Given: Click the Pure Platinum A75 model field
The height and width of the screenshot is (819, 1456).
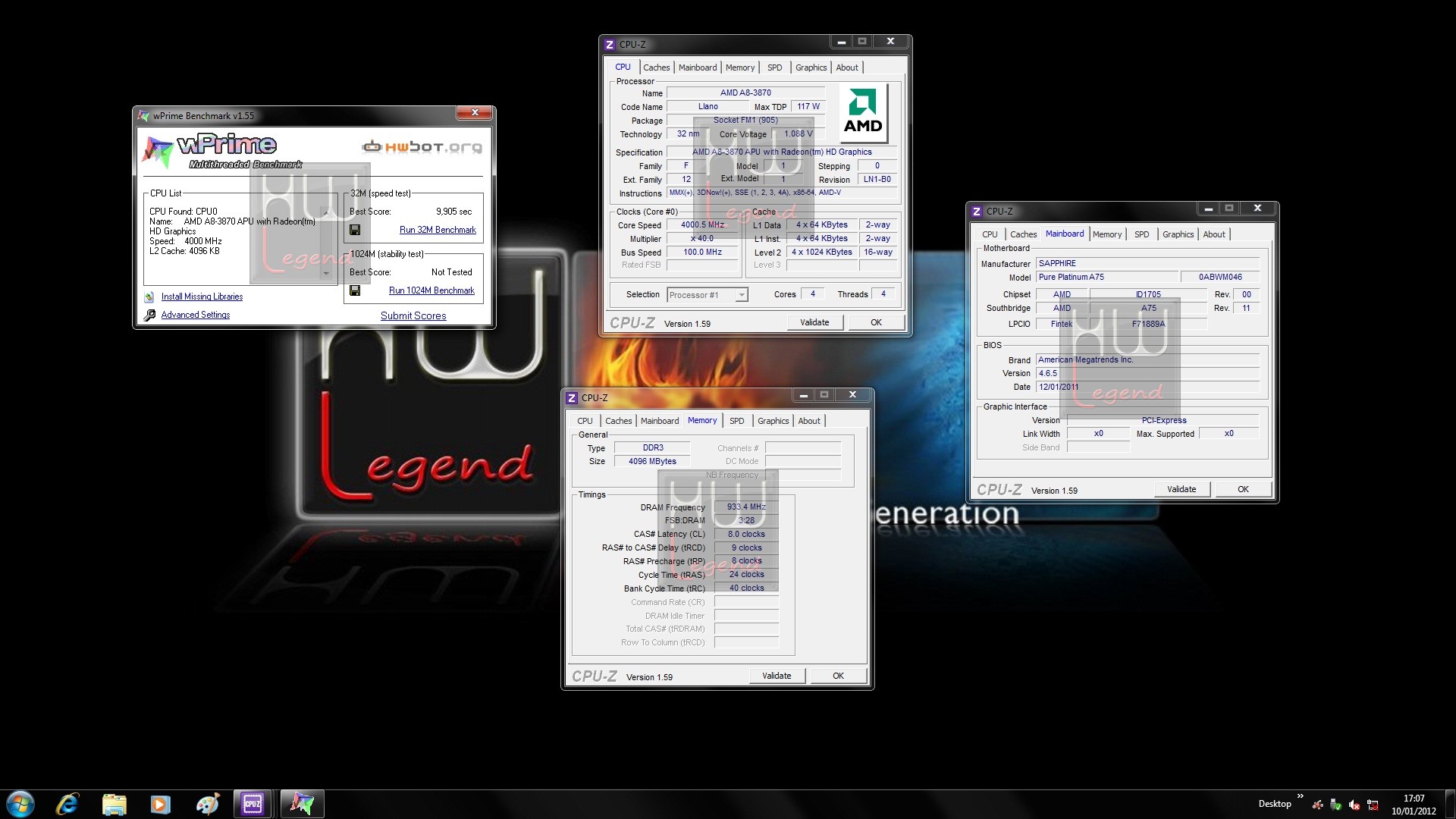Looking at the screenshot, I should click(1108, 277).
